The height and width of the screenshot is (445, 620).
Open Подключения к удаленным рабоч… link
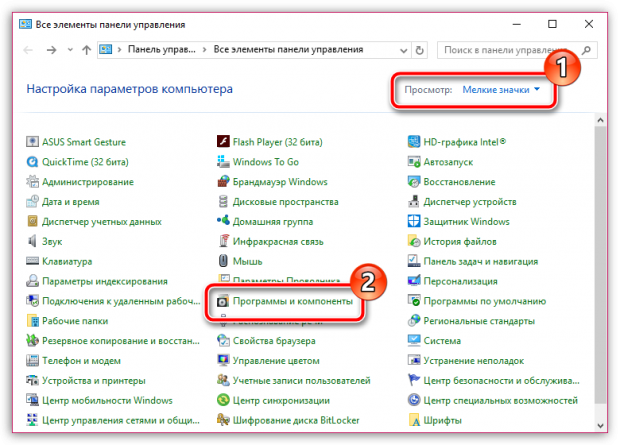click(x=121, y=301)
